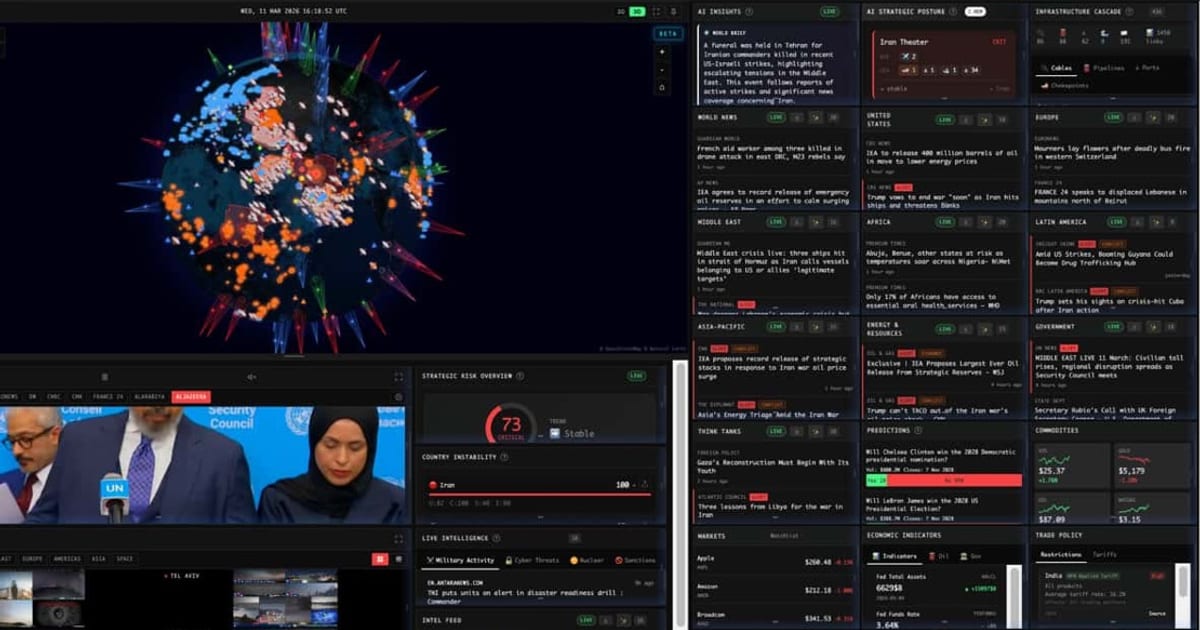Open help for Predictions panel

coord(920,430)
